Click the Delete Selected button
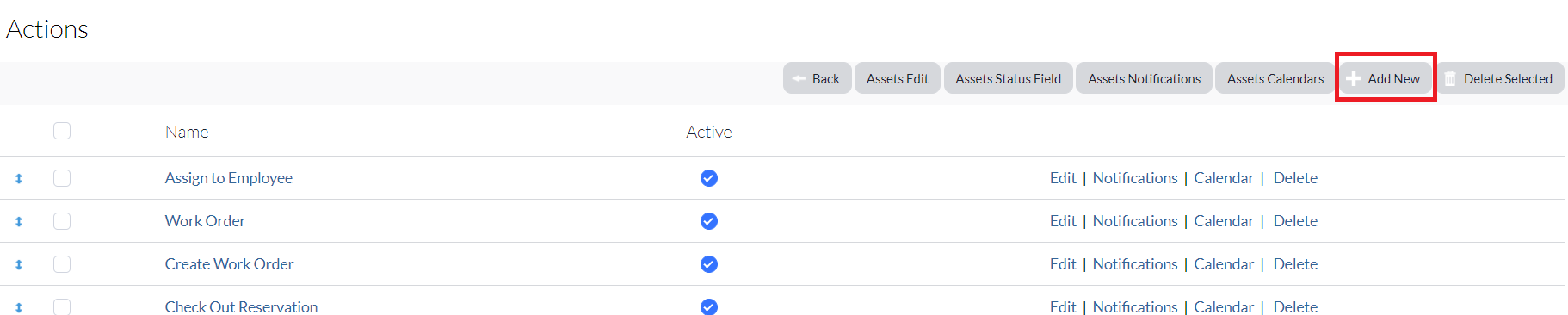Screen dimensions: 1568x315 point(1500,78)
